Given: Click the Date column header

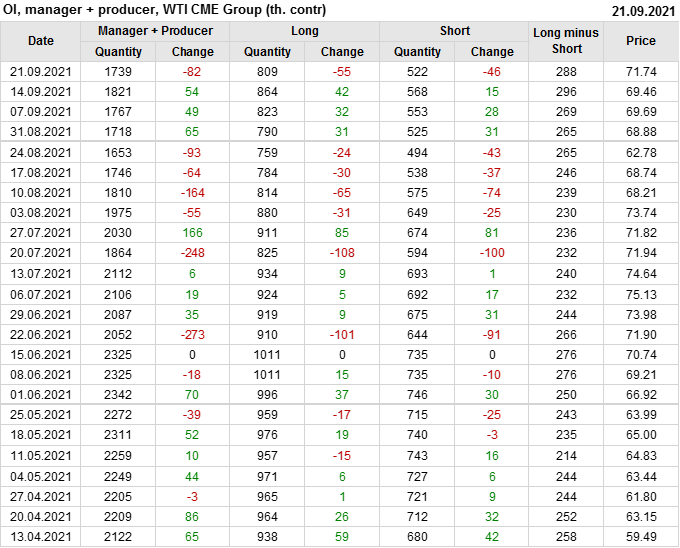Looking at the screenshot, I should (41, 41).
